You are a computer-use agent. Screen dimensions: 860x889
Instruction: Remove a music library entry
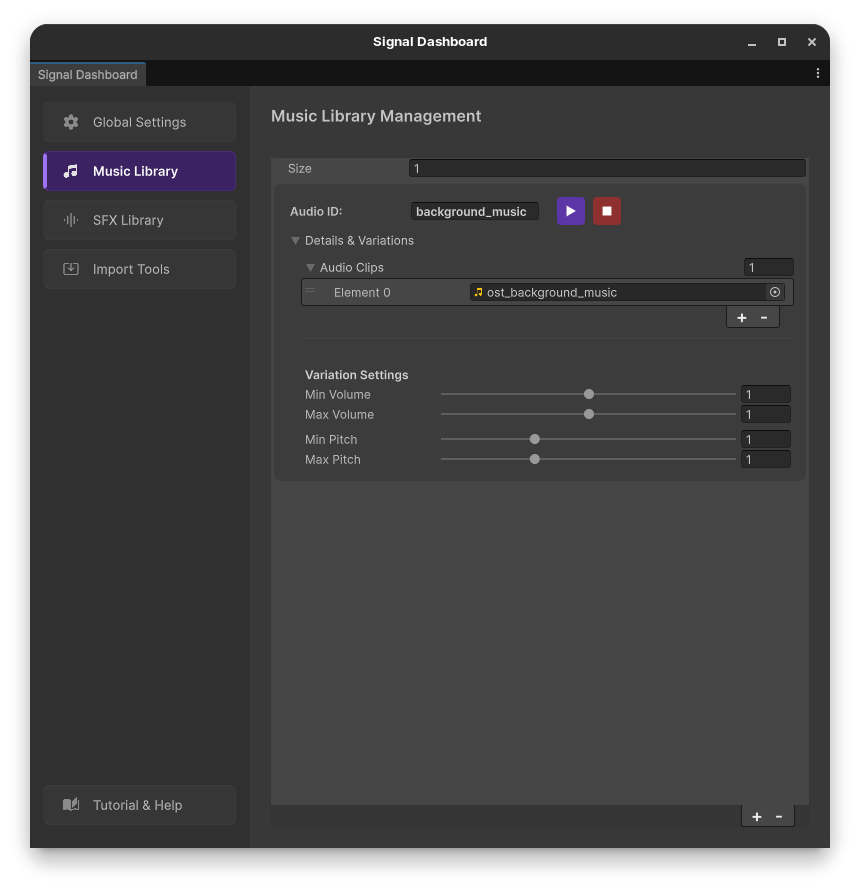point(779,816)
